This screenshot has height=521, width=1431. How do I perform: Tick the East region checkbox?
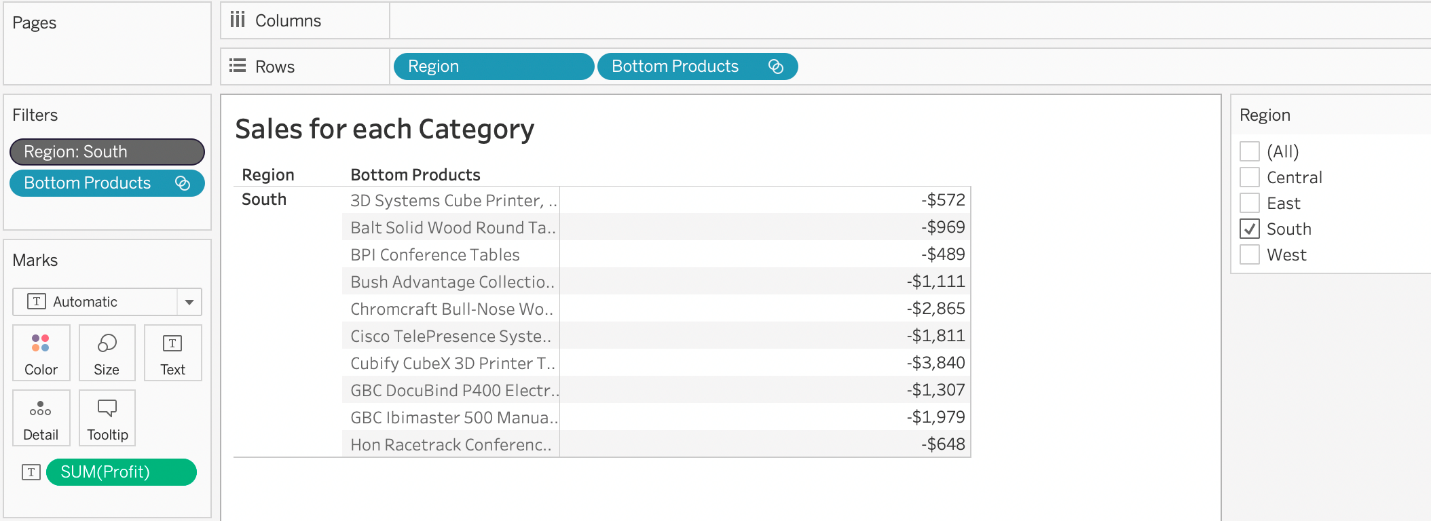point(1250,203)
